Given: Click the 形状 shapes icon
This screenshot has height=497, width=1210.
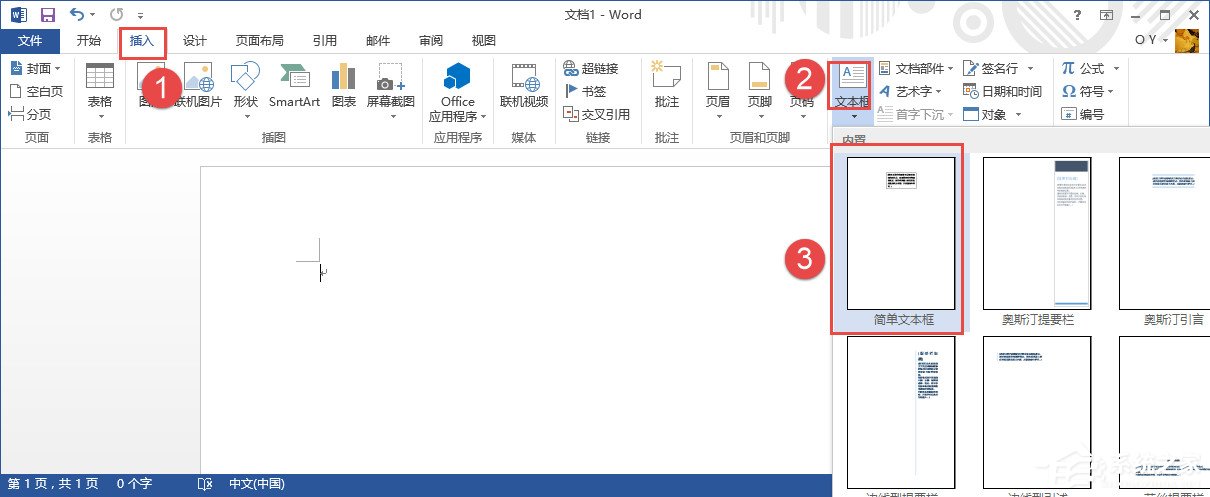Looking at the screenshot, I should coord(245,78).
